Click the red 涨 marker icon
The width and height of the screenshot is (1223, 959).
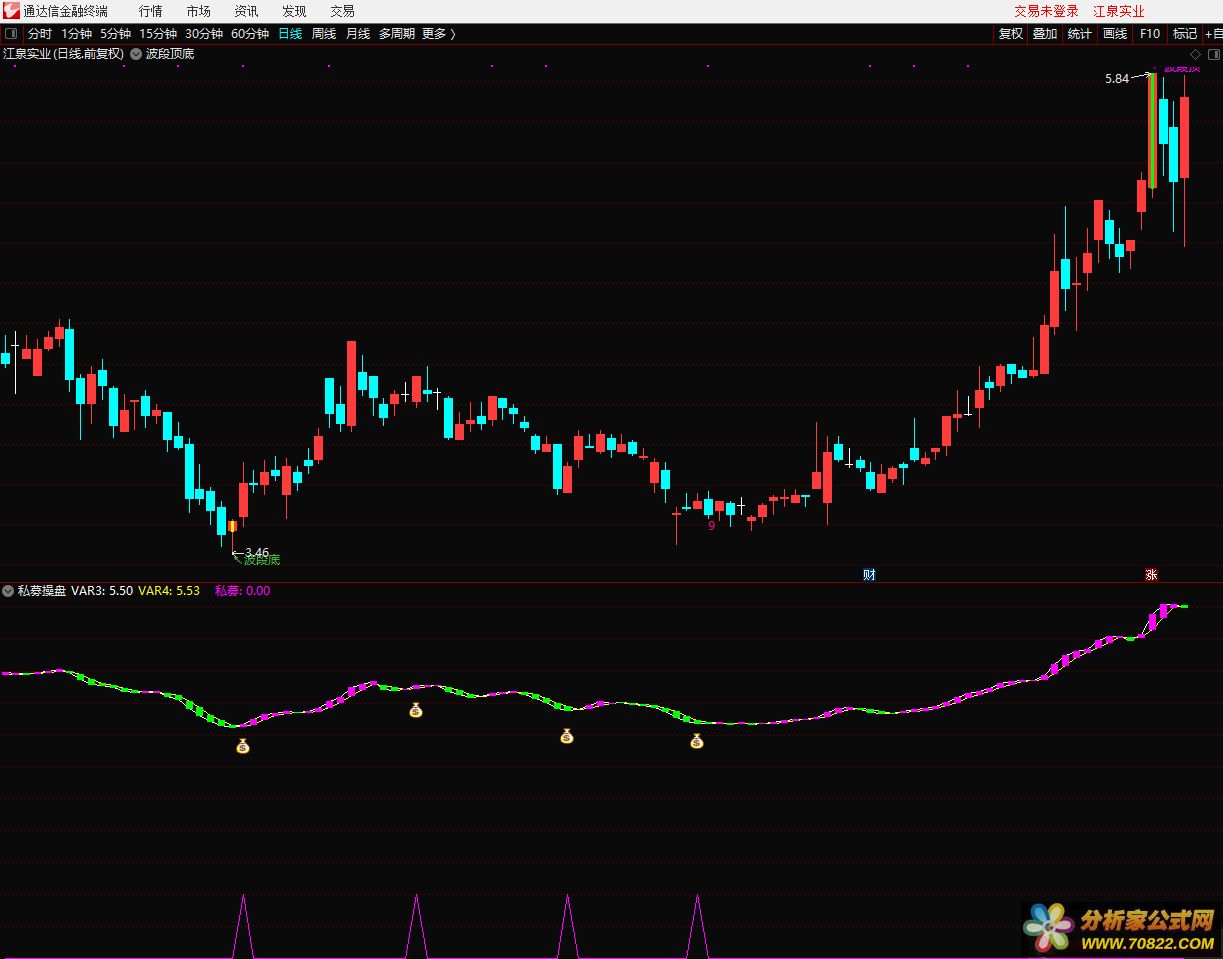coord(1151,574)
